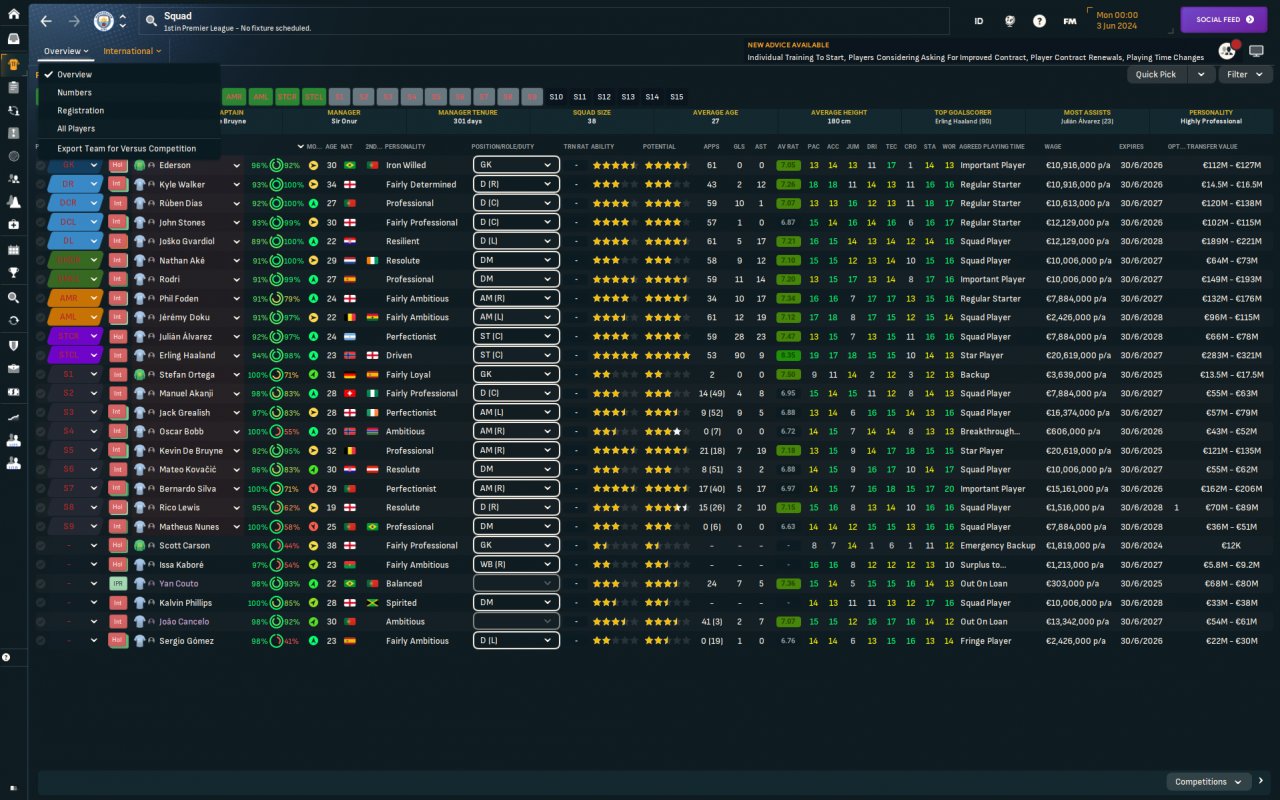Image resolution: width=1280 pixels, height=800 pixels.
Task: Click the Hol status button for Ederson
Action: click(118, 165)
